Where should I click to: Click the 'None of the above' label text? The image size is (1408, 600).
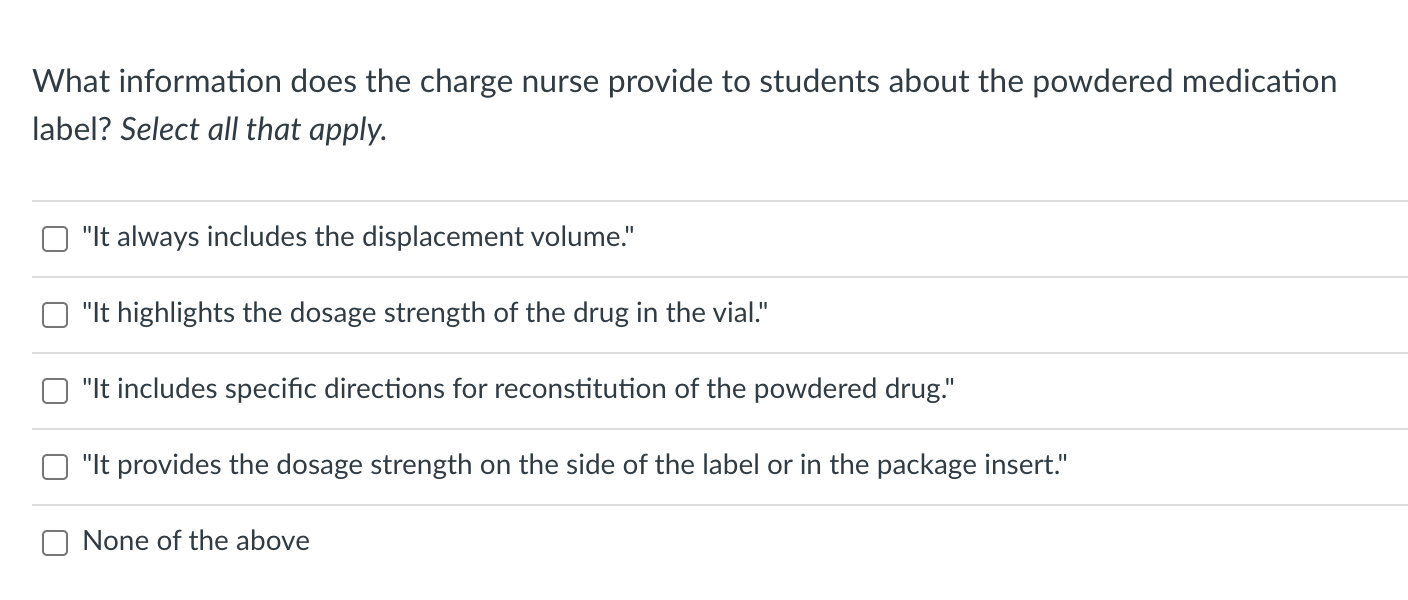coord(196,541)
